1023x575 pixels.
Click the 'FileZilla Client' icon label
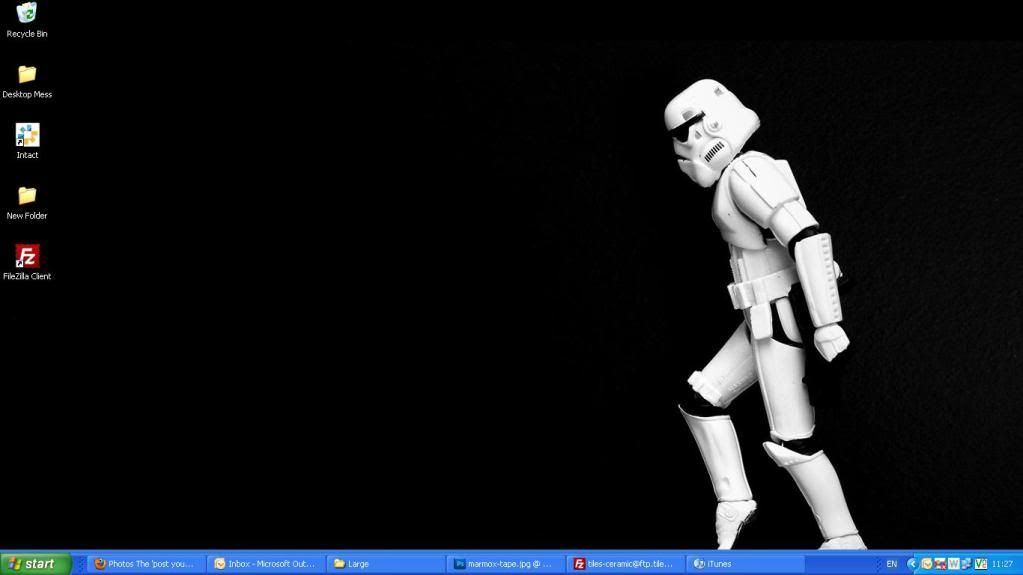pos(27,277)
